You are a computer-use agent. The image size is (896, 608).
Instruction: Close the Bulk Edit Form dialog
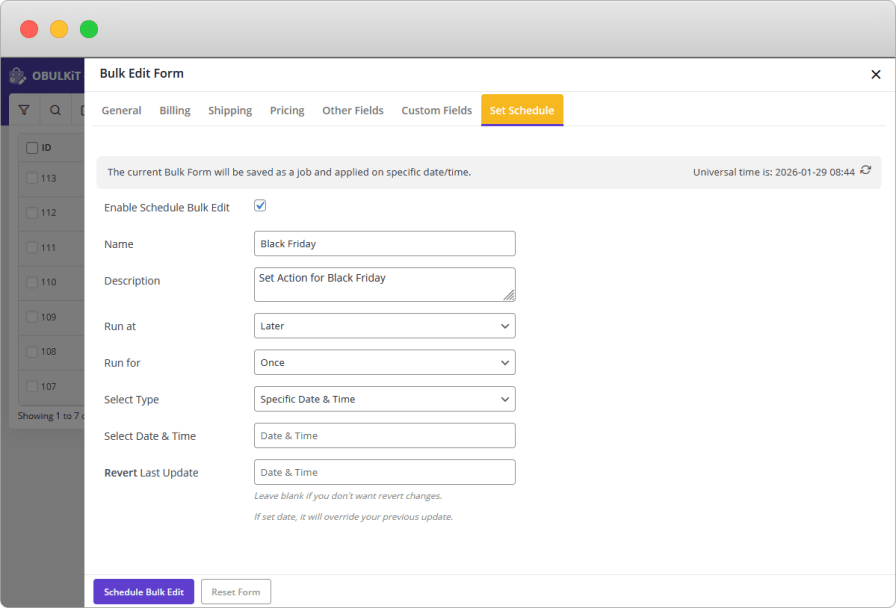coord(875,74)
